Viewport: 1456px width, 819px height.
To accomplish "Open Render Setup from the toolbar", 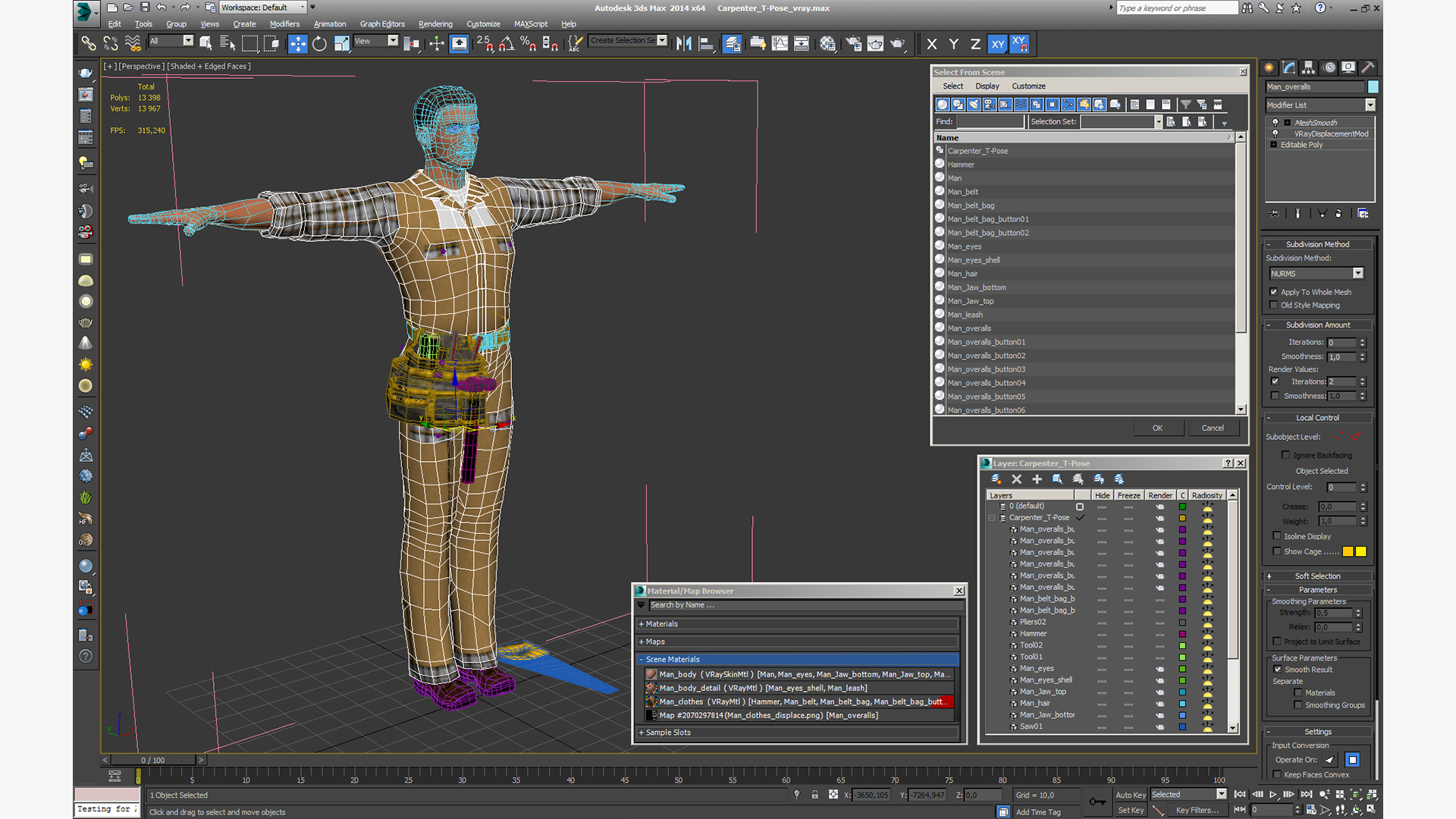I will point(853,44).
